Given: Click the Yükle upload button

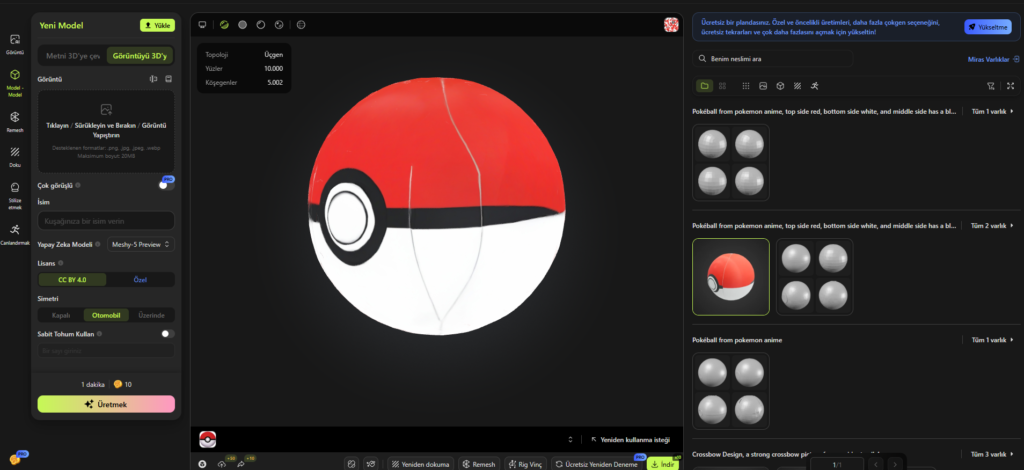Looking at the screenshot, I should (157, 25).
